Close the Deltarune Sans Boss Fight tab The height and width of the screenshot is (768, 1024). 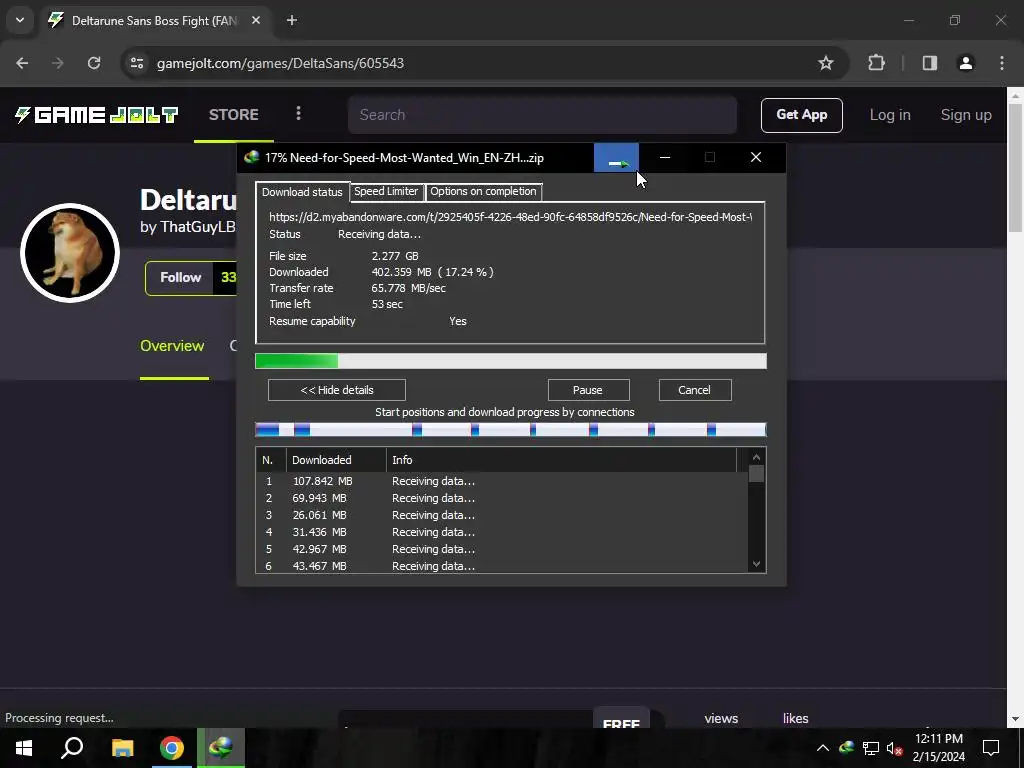pyautogui.click(x=256, y=20)
